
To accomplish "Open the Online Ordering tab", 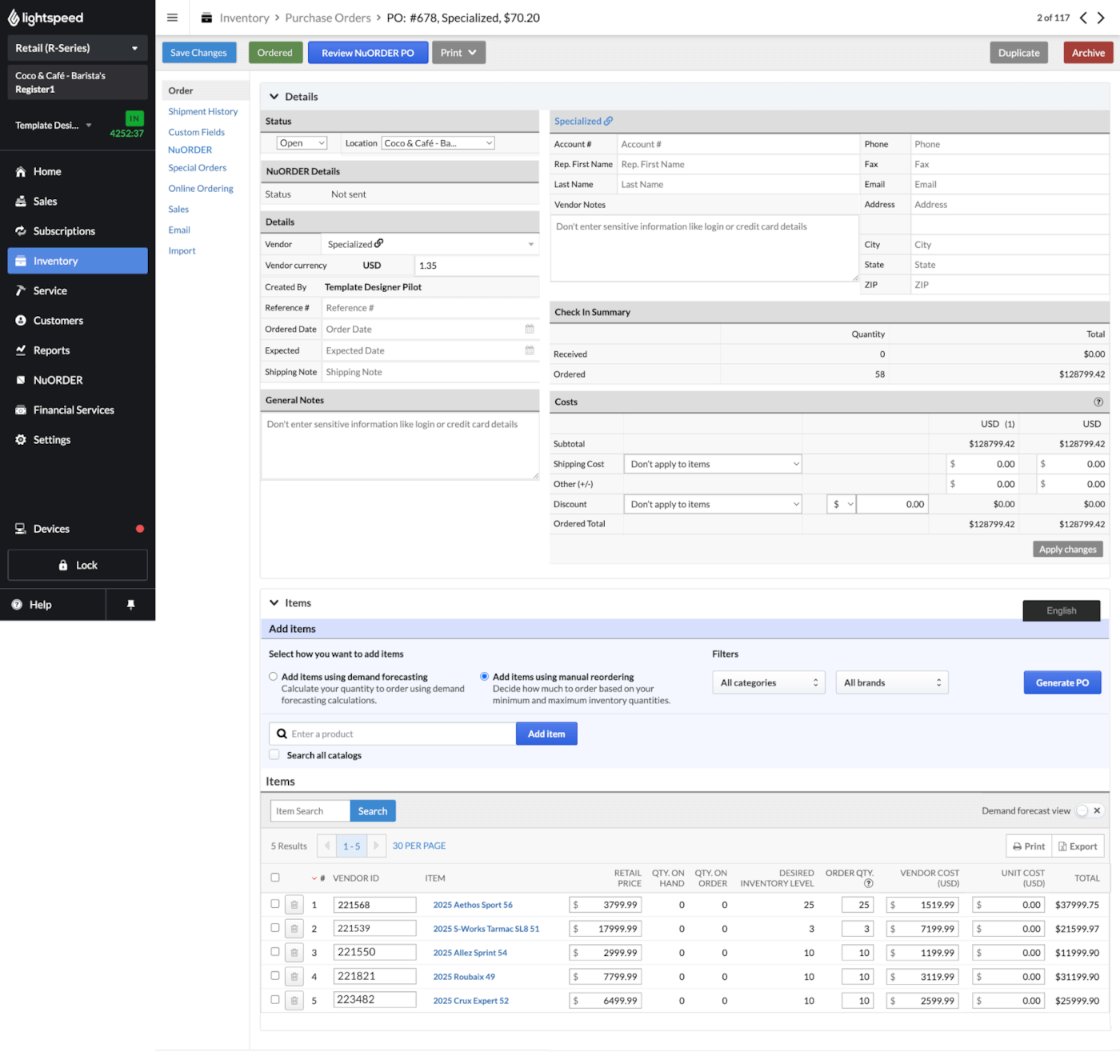I will coord(201,189).
